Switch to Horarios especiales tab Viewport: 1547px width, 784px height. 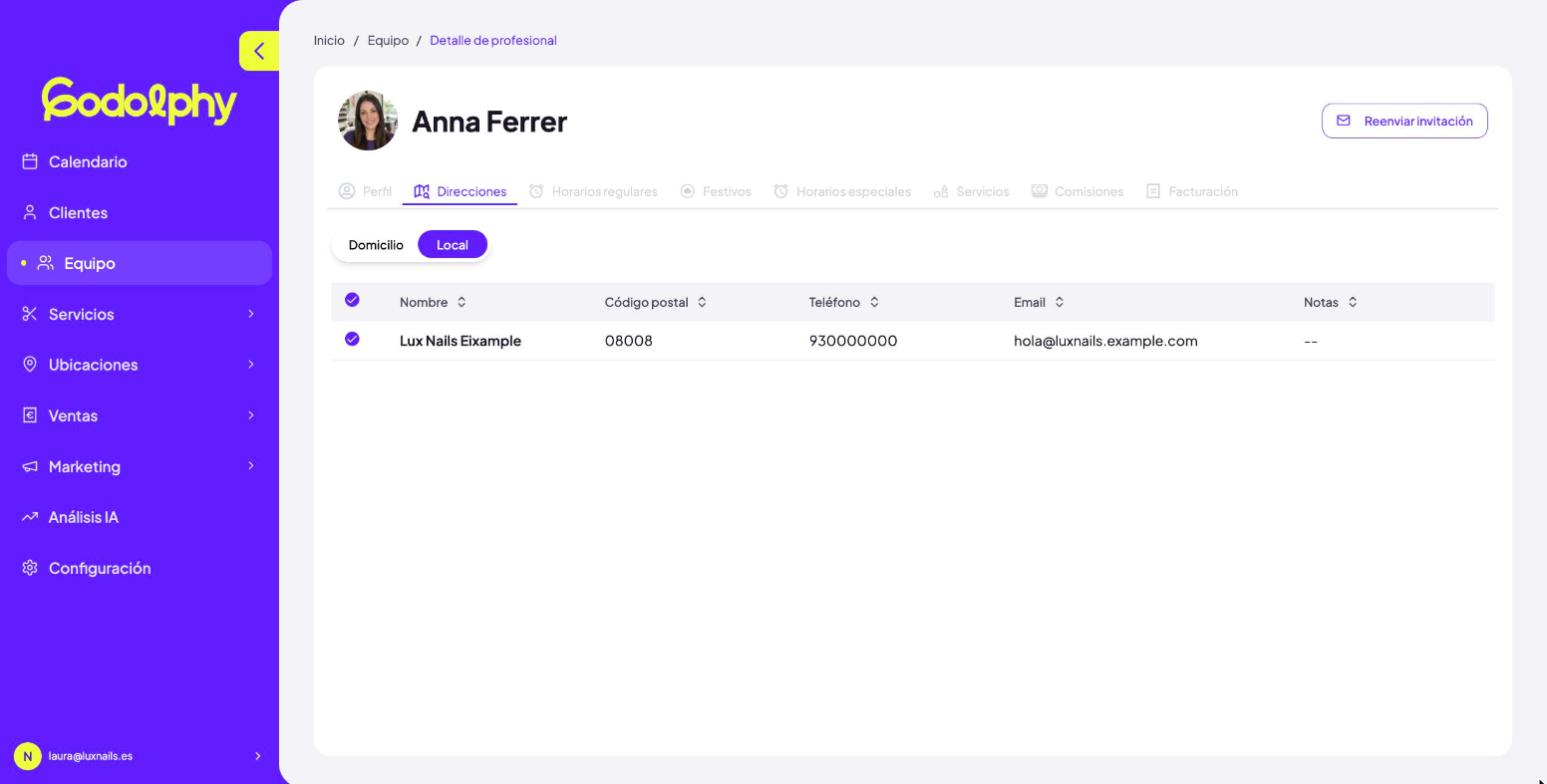842,191
